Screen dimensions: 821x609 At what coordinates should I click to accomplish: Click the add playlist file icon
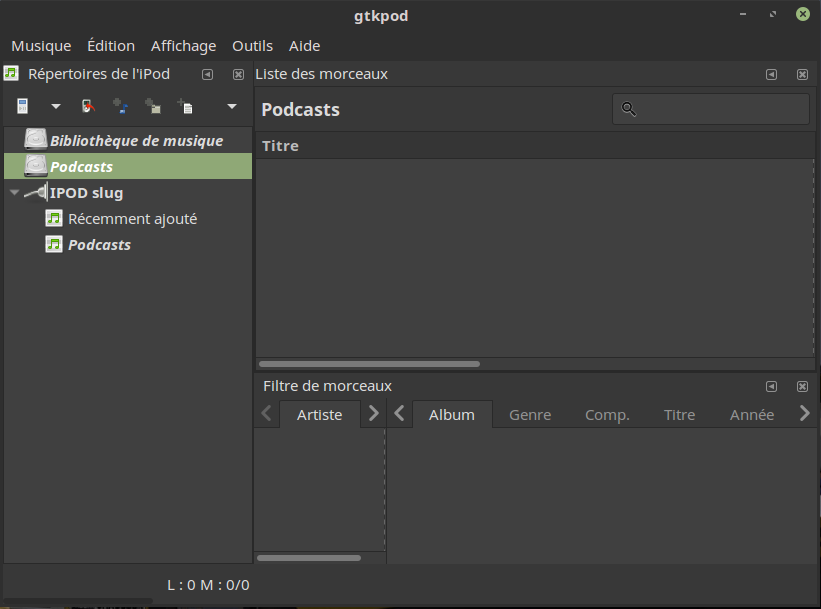[185, 106]
